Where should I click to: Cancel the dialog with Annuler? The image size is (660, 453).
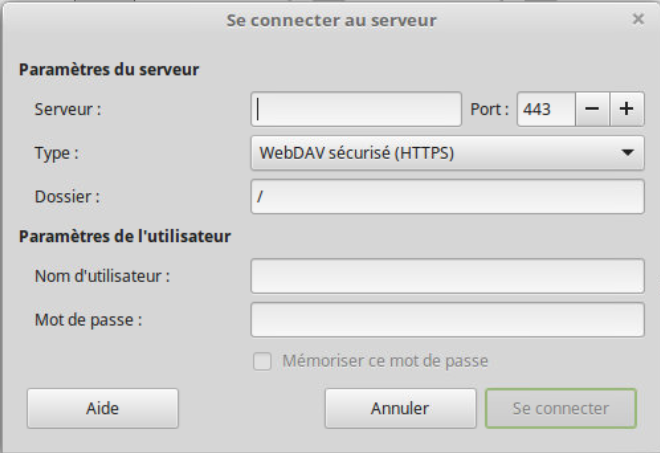pos(400,408)
